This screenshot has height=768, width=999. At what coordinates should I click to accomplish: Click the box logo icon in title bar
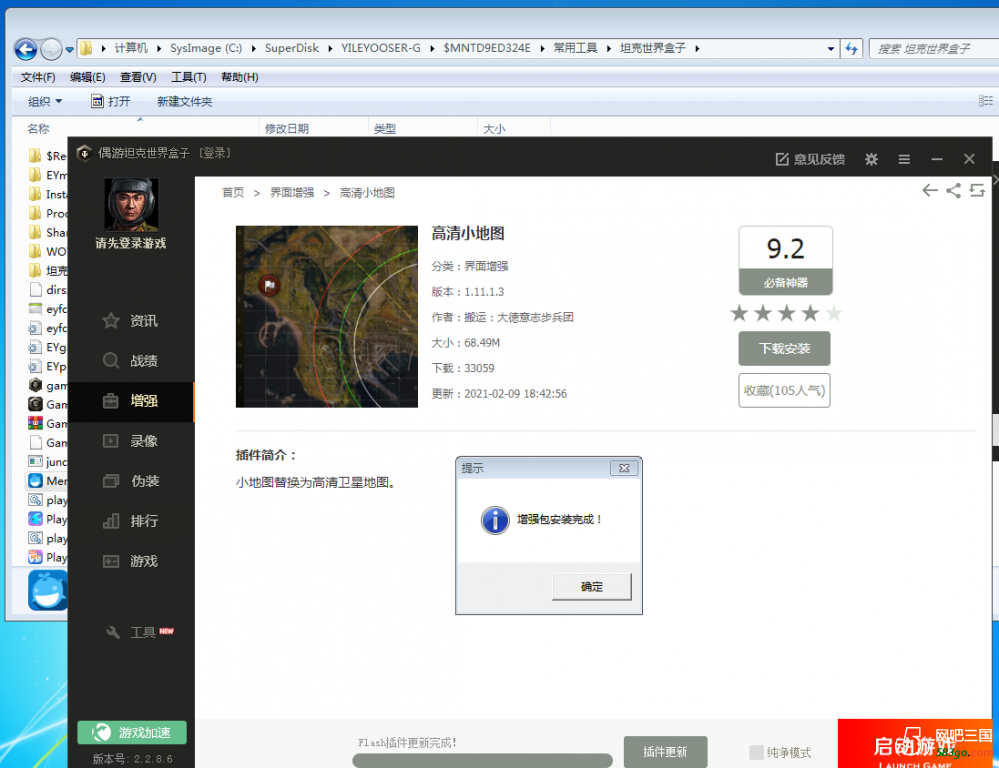[84, 153]
